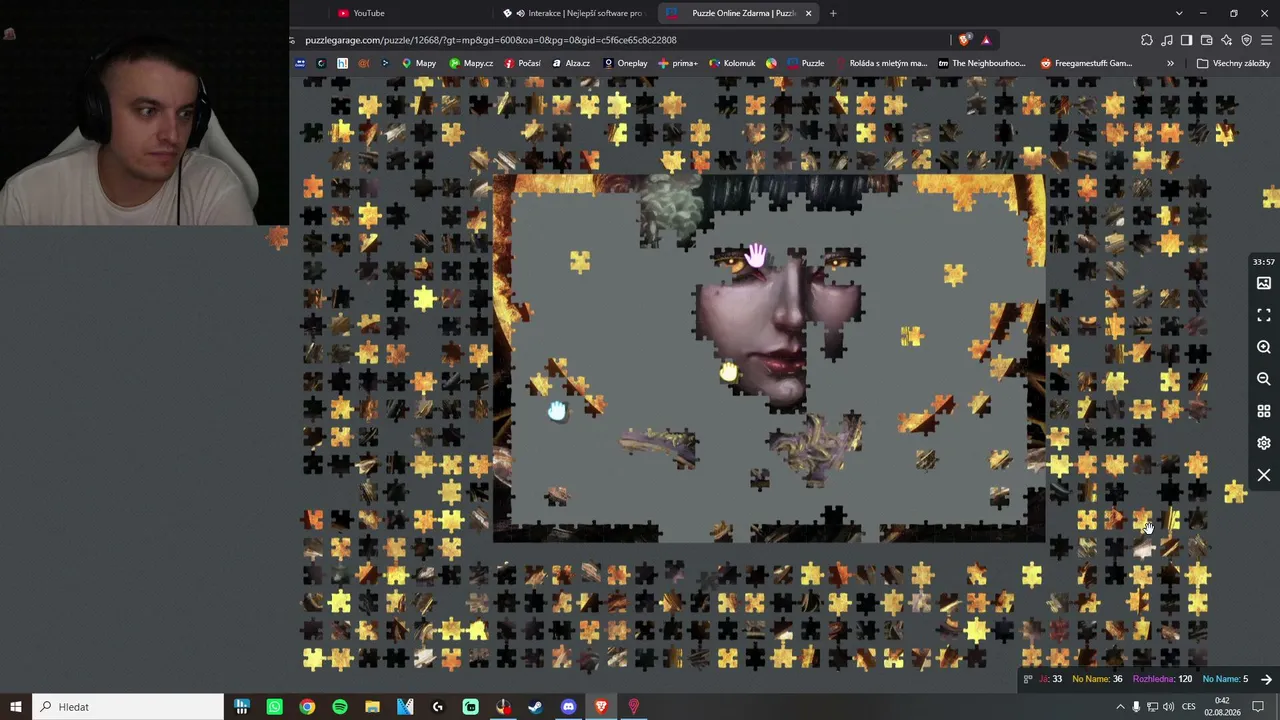
Task: Open Brave Leo AI sparkle icon
Action: pos(1227,40)
